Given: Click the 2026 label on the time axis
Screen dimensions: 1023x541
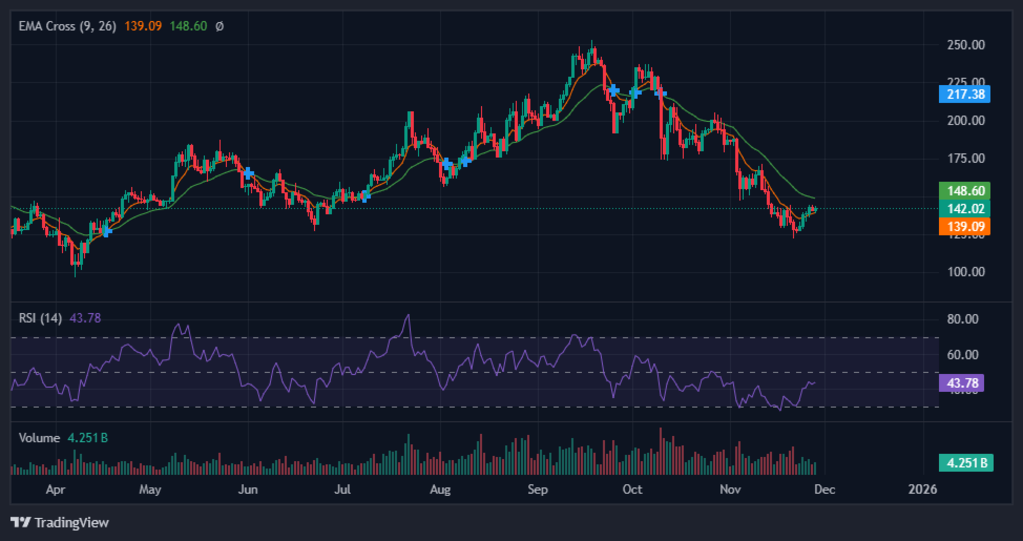Looking at the screenshot, I should click(922, 490).
